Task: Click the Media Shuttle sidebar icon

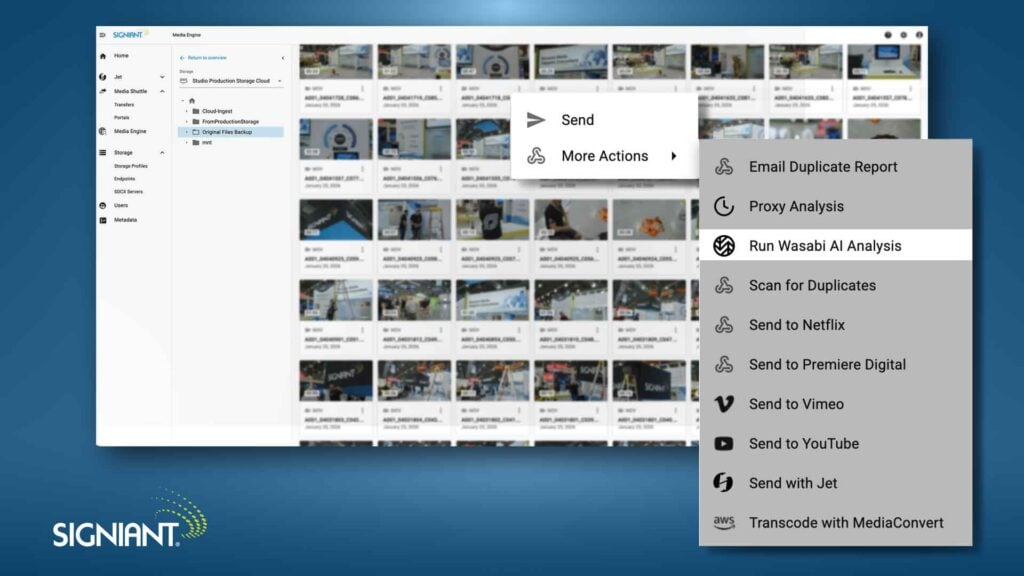Action: coord(103,91)
